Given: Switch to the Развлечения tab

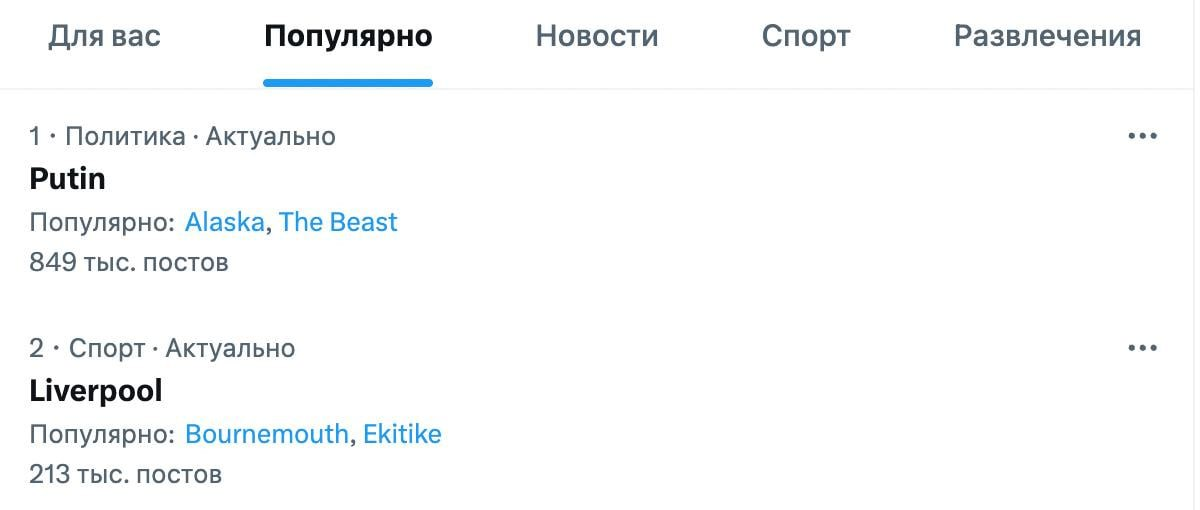Looking at the screenshot, I should [1047, 37].
